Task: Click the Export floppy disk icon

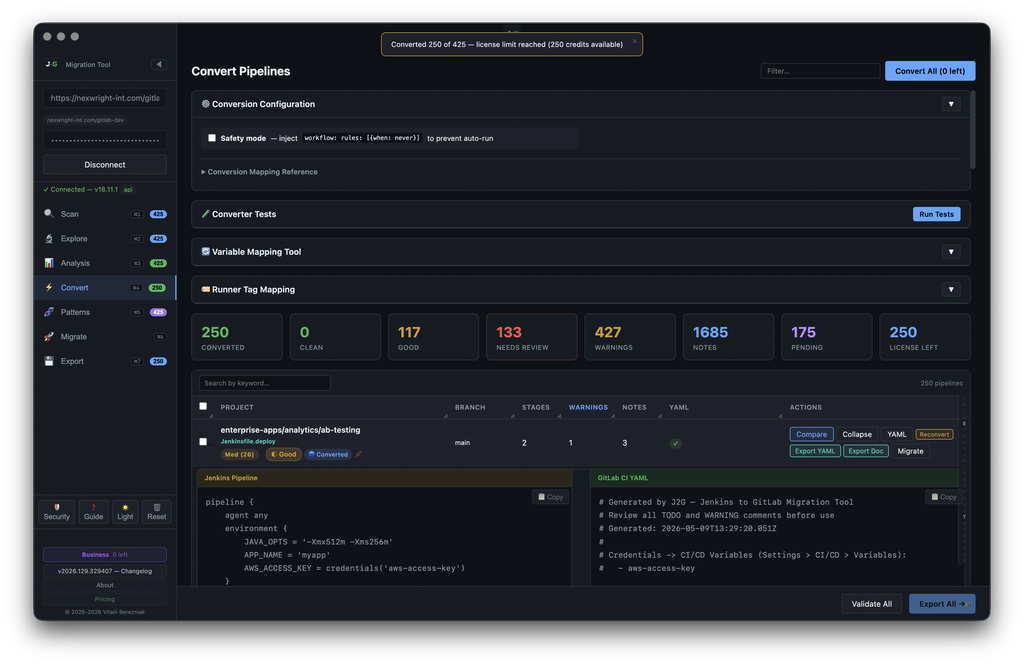Action: [x=49, y=361]
